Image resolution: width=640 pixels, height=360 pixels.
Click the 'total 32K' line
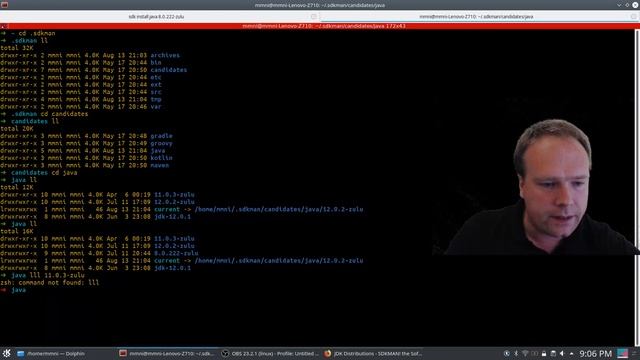pyautogui.click(x=17, y=48)
